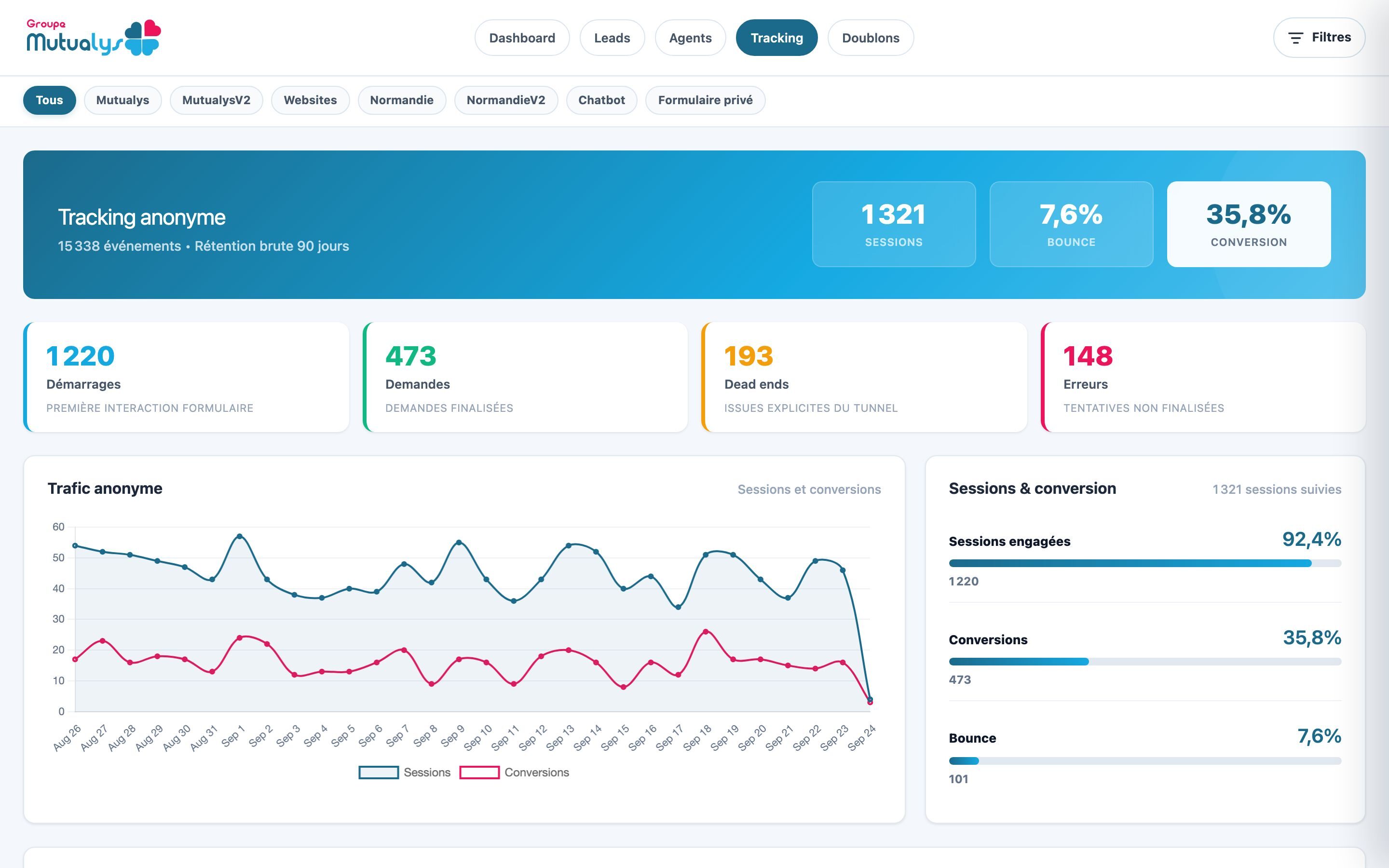Filter by Mutualys source
This screenshot has width=1389, height=868.
click(x=122, y=100)
